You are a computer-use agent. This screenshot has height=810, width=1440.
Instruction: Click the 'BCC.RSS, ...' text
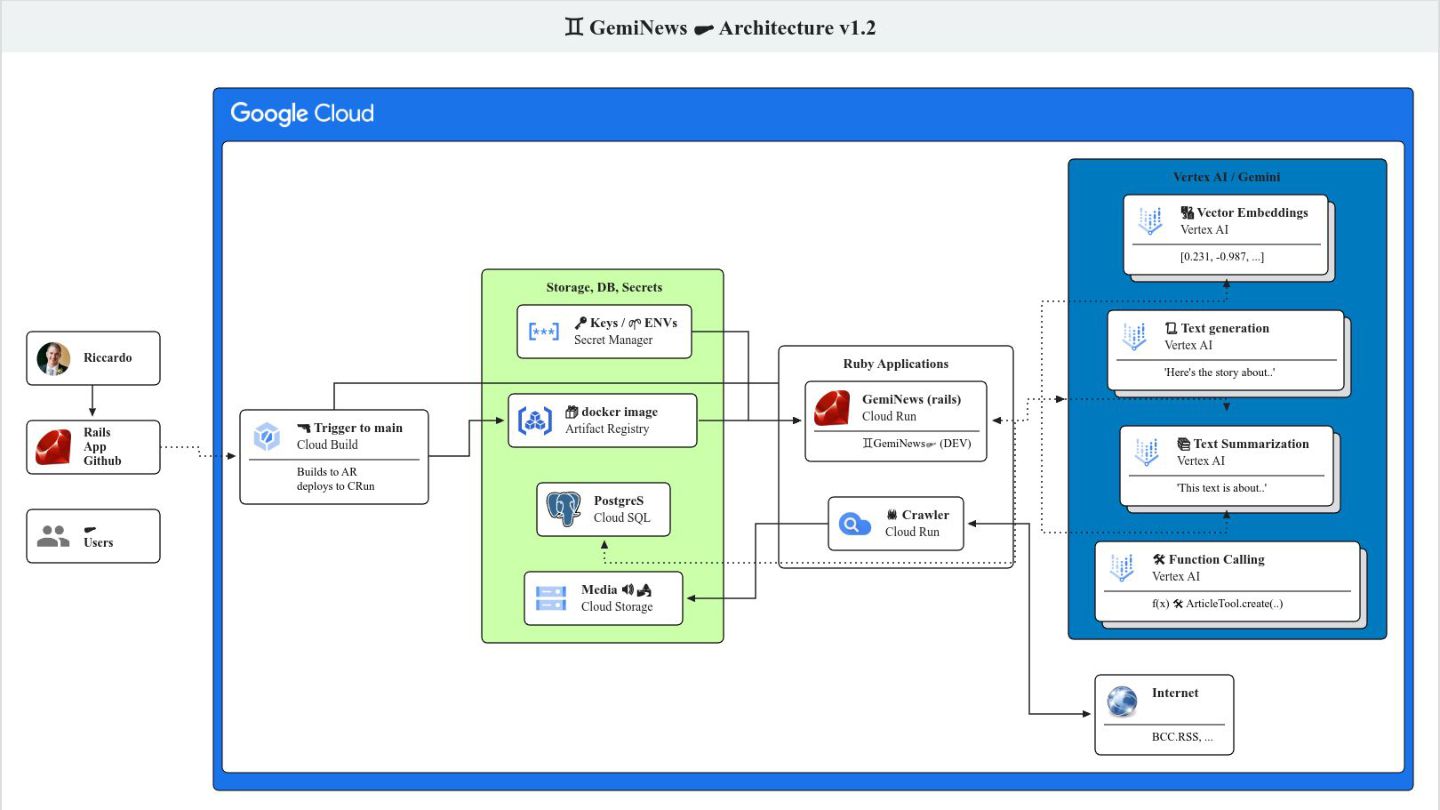pyautogui.click(x=1182, y=736)
